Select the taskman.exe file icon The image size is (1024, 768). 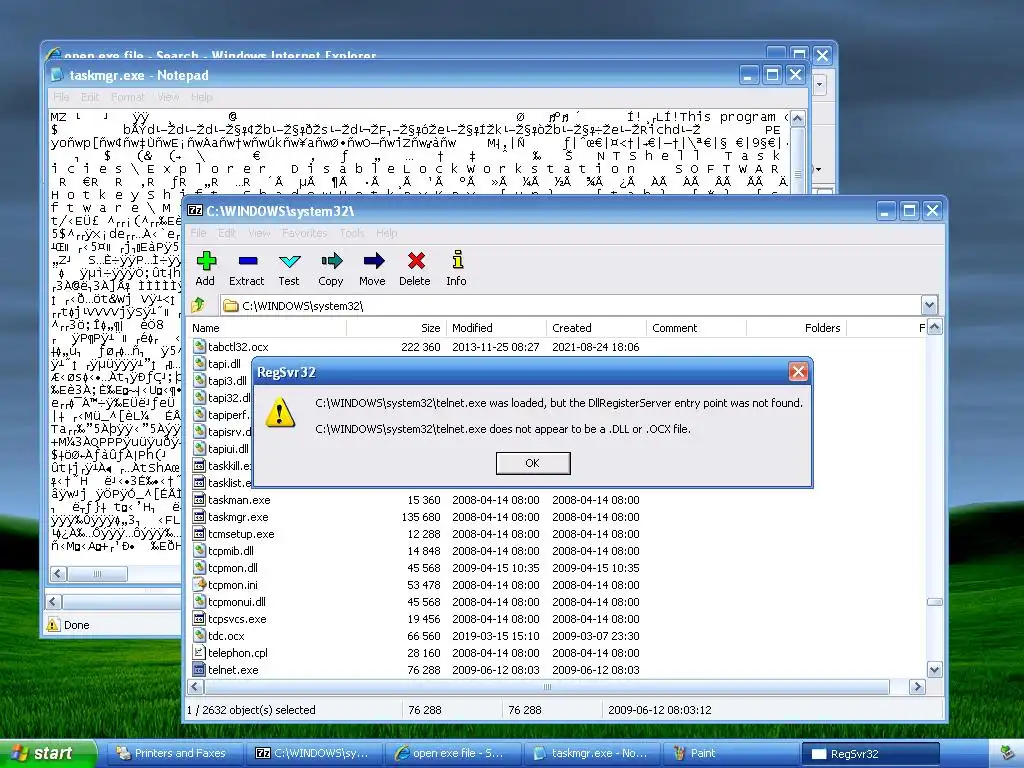pyautogui.click(x=199, y=500)
